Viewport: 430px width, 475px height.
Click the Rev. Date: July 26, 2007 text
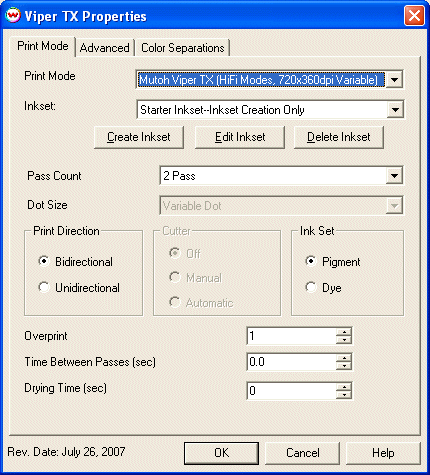point(66,452)
